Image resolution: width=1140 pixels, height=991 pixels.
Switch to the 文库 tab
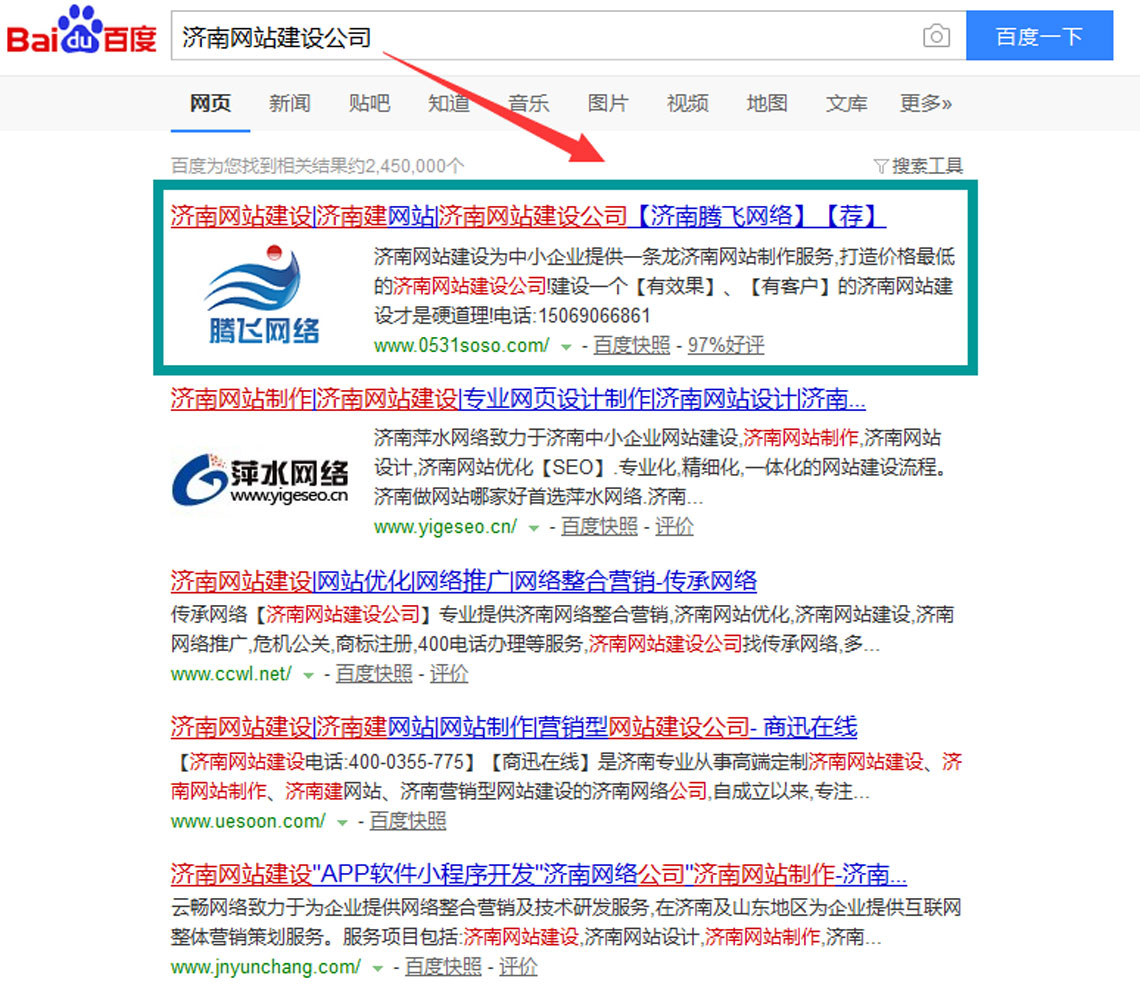pyautogui.click(x=846, y=103)
